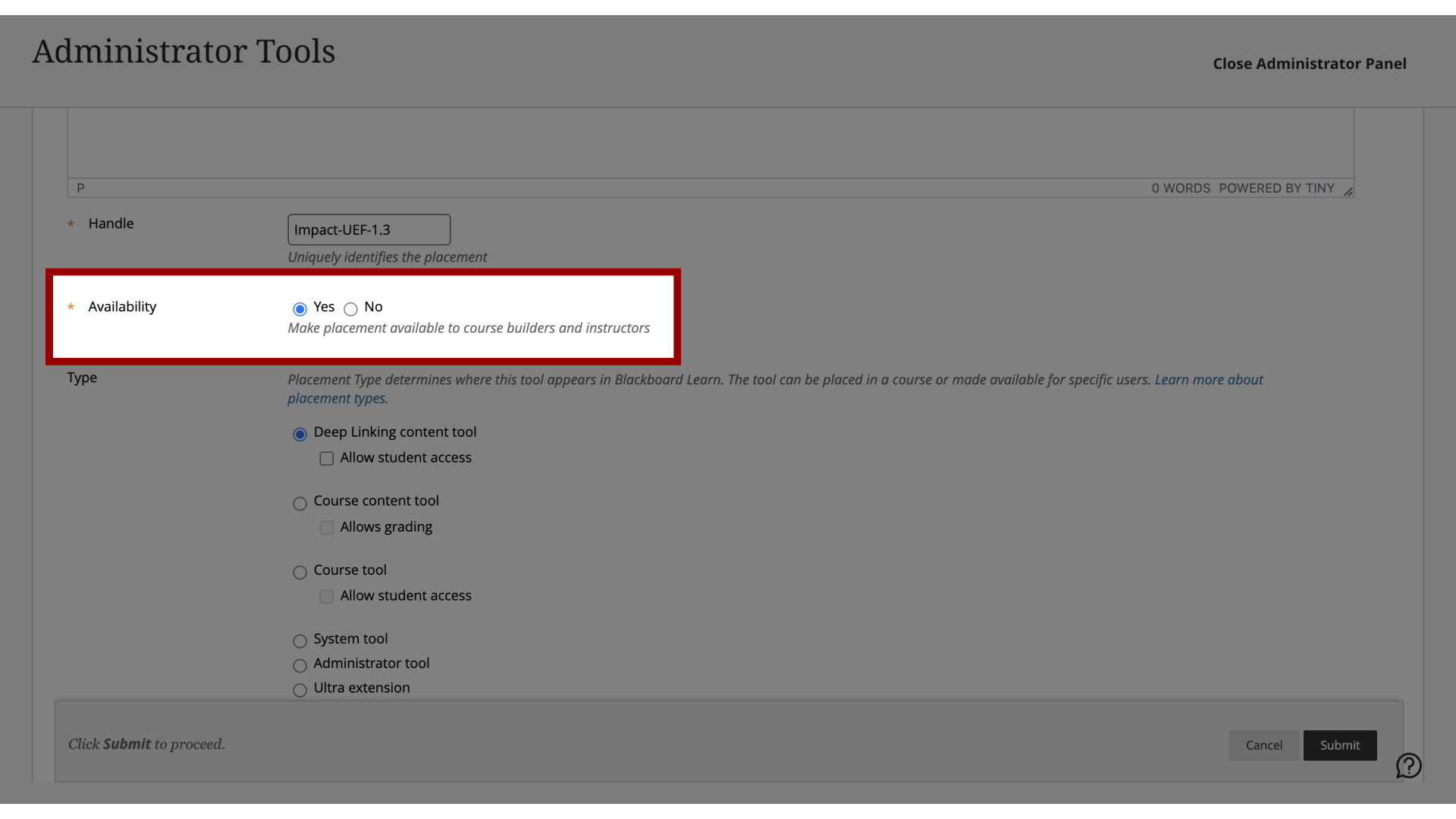Grab the editor resize handle corner
The height and width of the screenshot is (819, 1456).
(1348, 191)
